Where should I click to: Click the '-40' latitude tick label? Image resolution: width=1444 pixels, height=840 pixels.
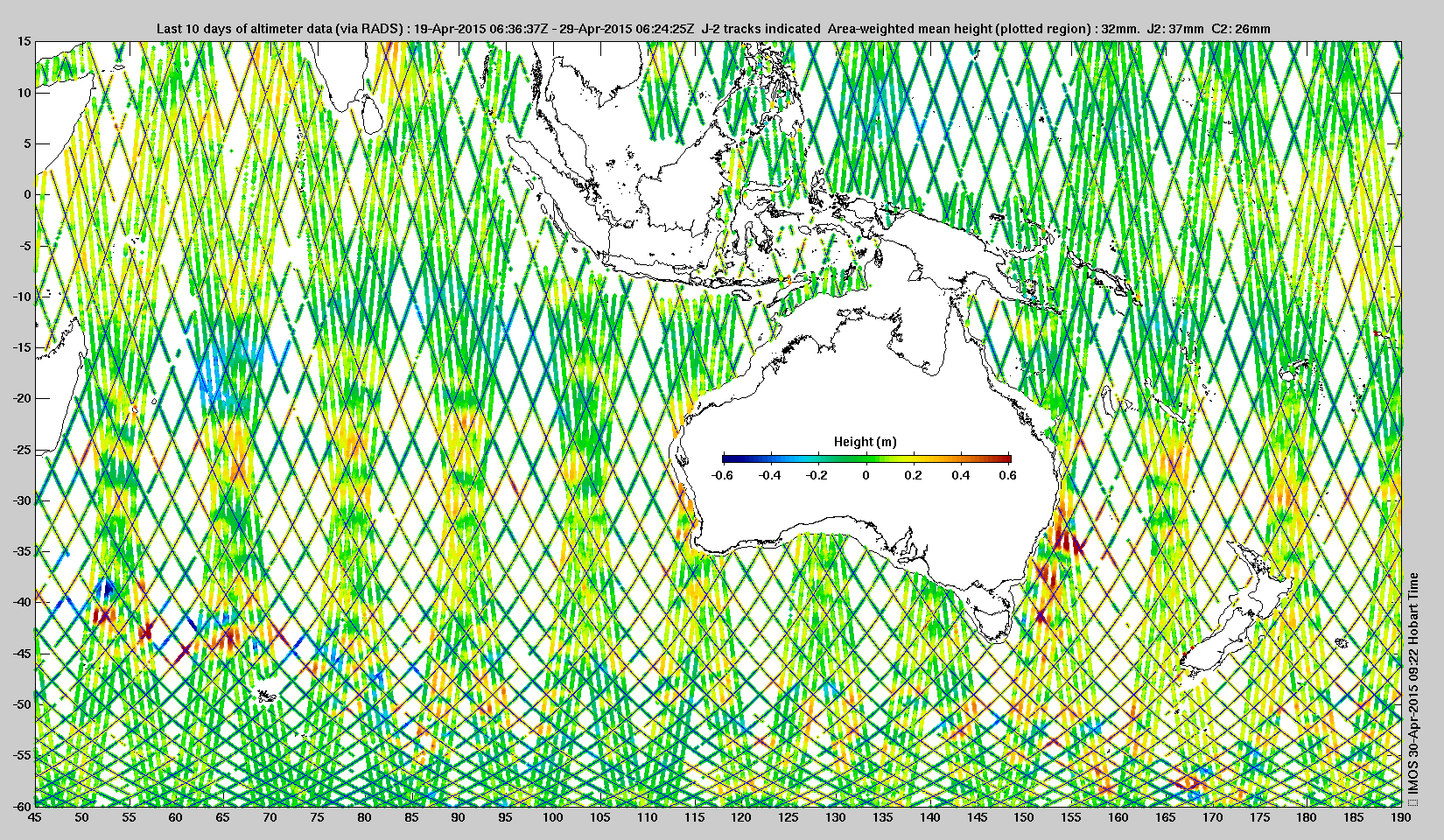pyautogui.click(x=22, y=602)
